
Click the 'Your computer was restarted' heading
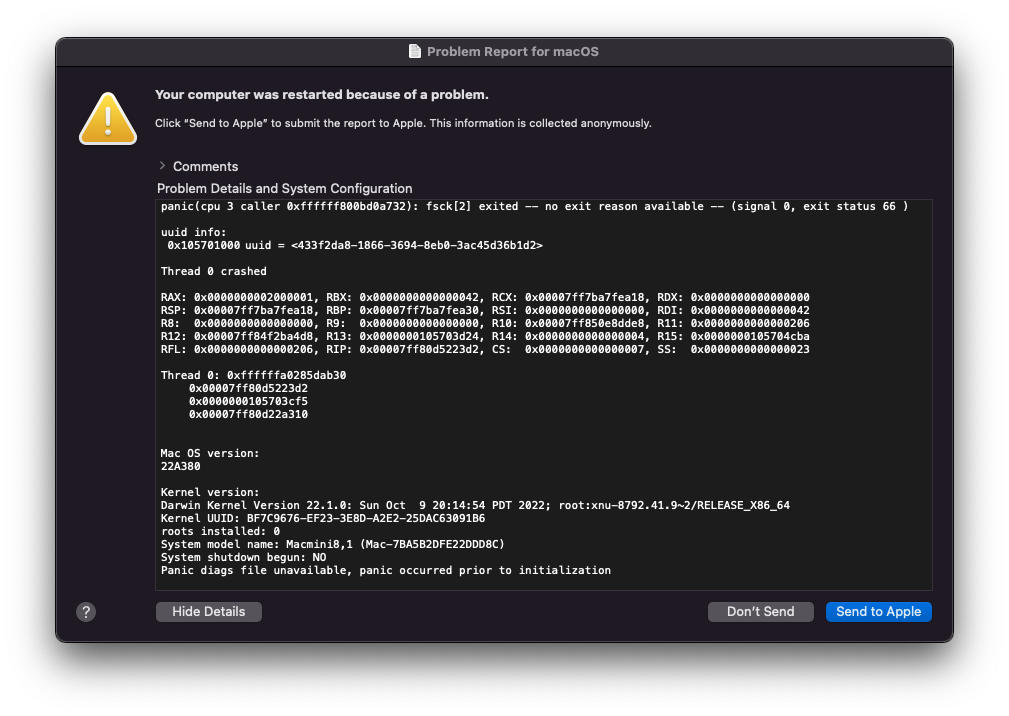tap(322, 95)
